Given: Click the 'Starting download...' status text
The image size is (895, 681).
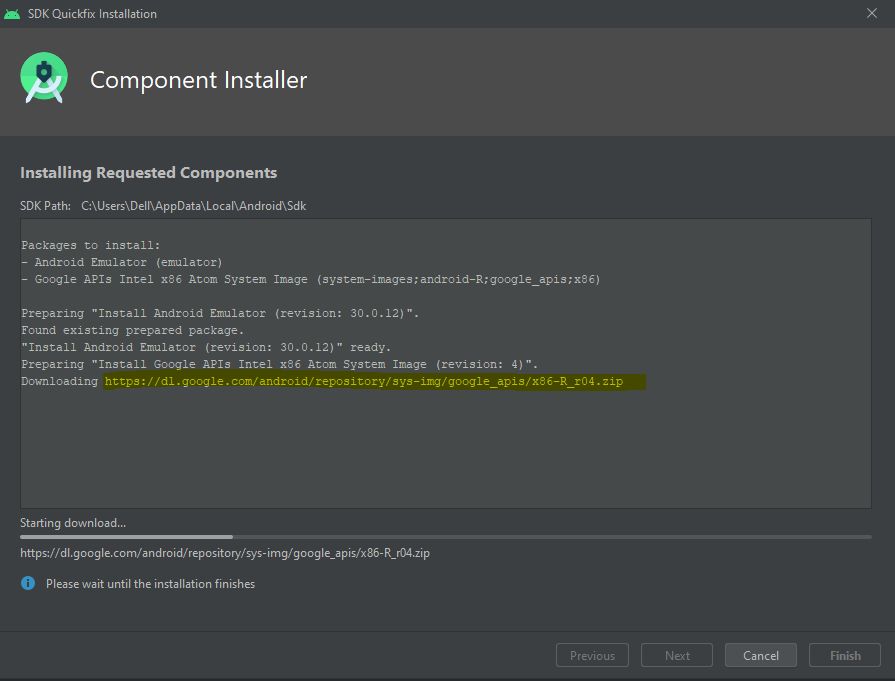Looking at the screenshot, I should tap(73, 523).
